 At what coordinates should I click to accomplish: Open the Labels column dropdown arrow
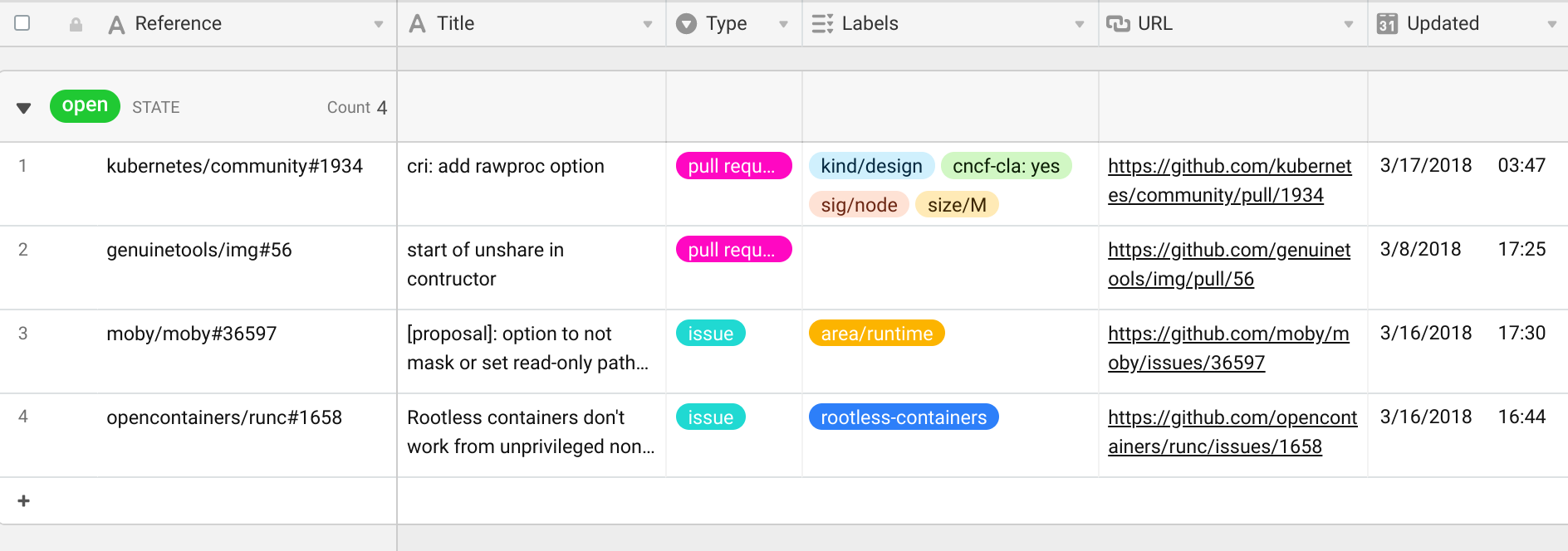1080,24
